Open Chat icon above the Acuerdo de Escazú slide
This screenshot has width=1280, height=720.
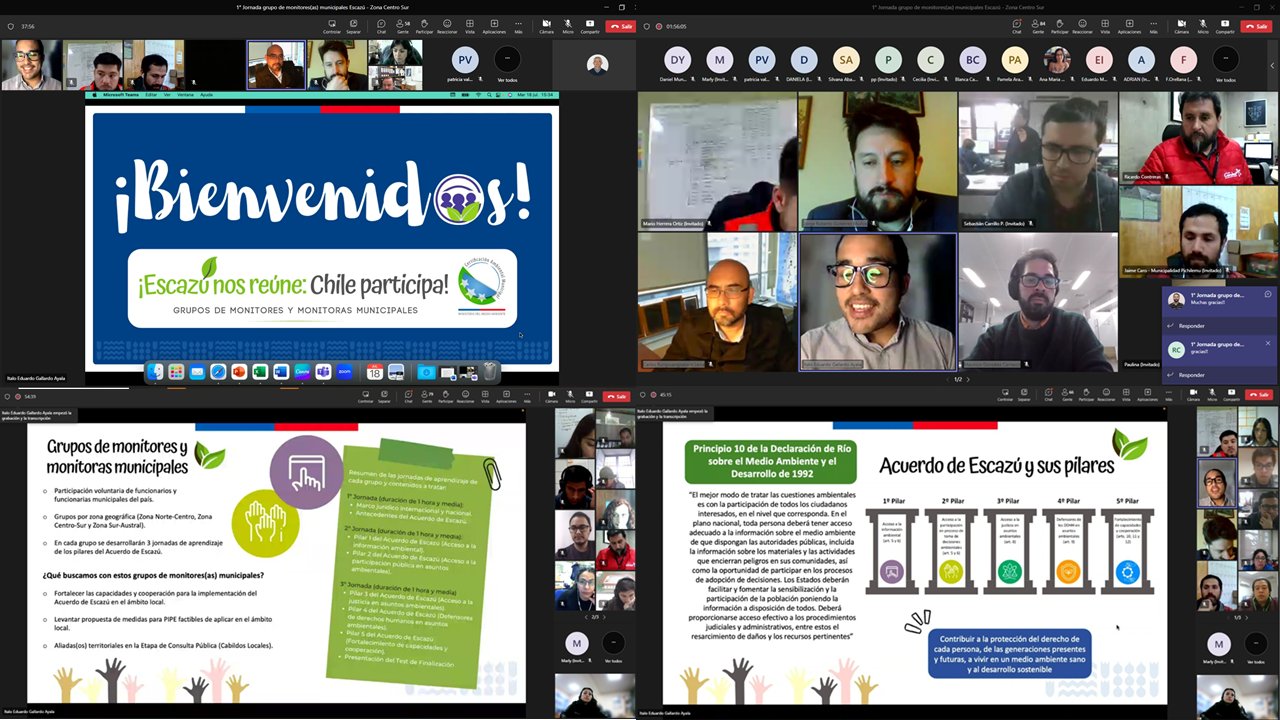tap(1048, 396)
